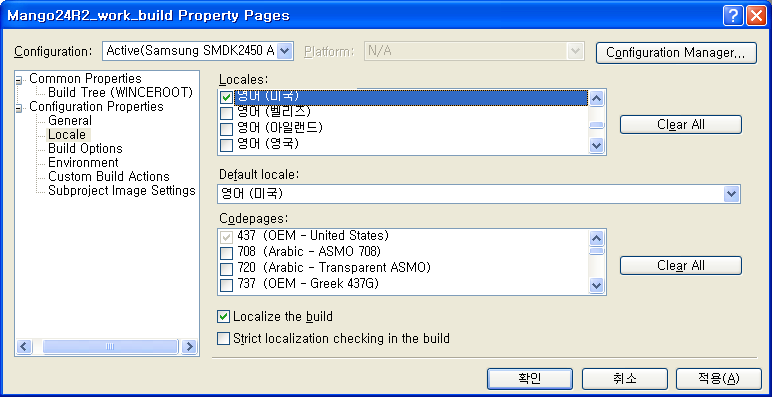This screenshot has height=397, width=772.
Task: Click Clear All beside Locales list
Action: pos(680,125)
